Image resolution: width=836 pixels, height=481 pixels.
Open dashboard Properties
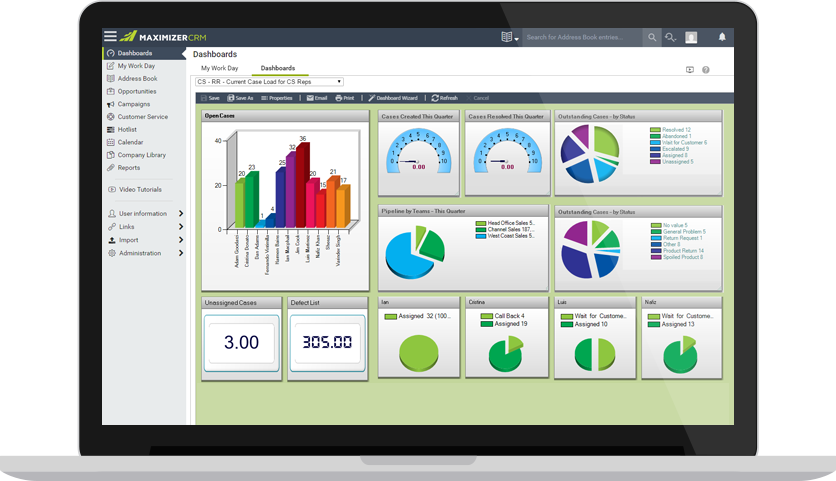[277, 98]
